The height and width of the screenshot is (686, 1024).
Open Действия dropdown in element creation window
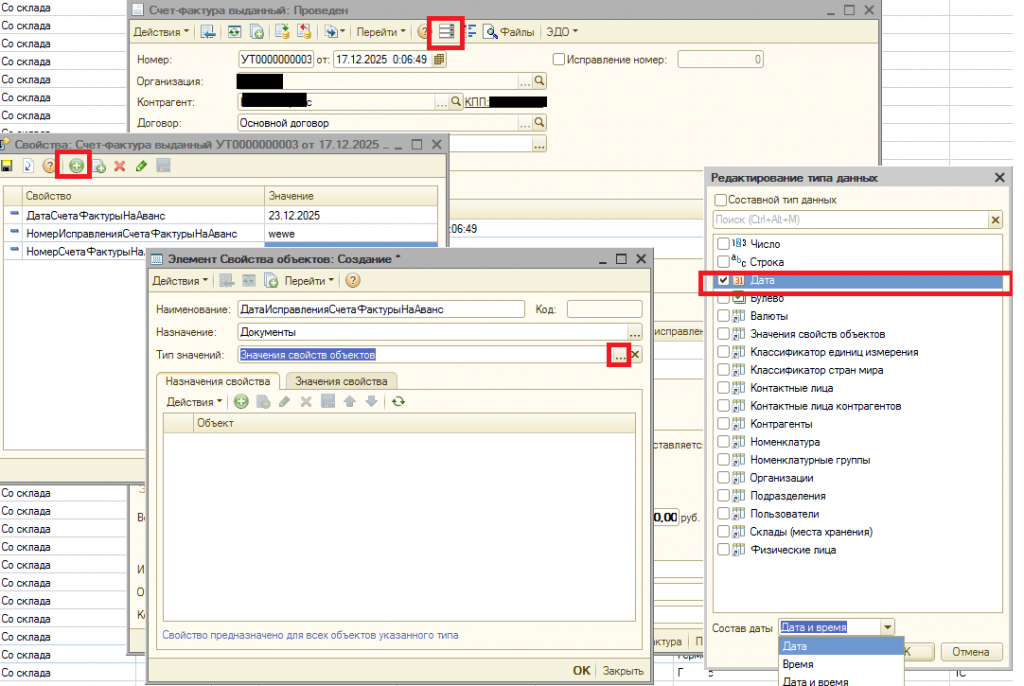click(x=180, y=281)
